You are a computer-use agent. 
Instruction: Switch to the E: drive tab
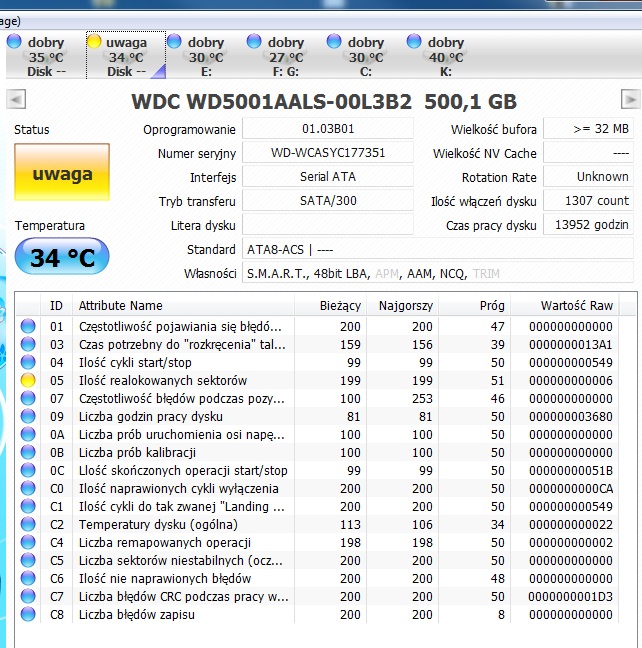tap(206, 56)
